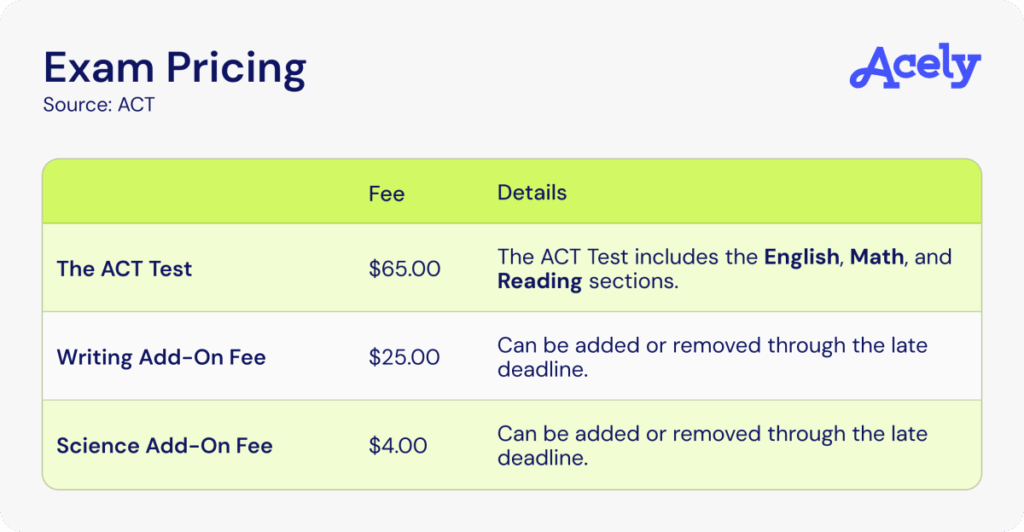Select the $4.00 fee amount
This screenshot has height=532, width=1024.
point(398,445)
